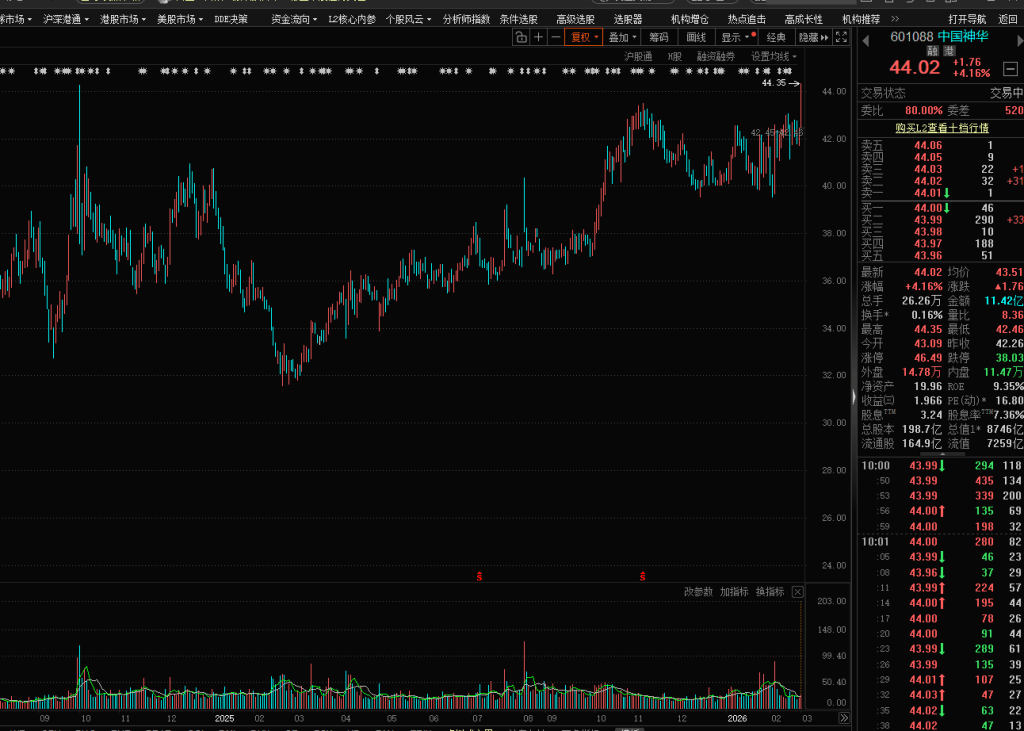Open the 港股市场 menu
Viewport: 1024px width, 731px height.
[x=124, y=19]
